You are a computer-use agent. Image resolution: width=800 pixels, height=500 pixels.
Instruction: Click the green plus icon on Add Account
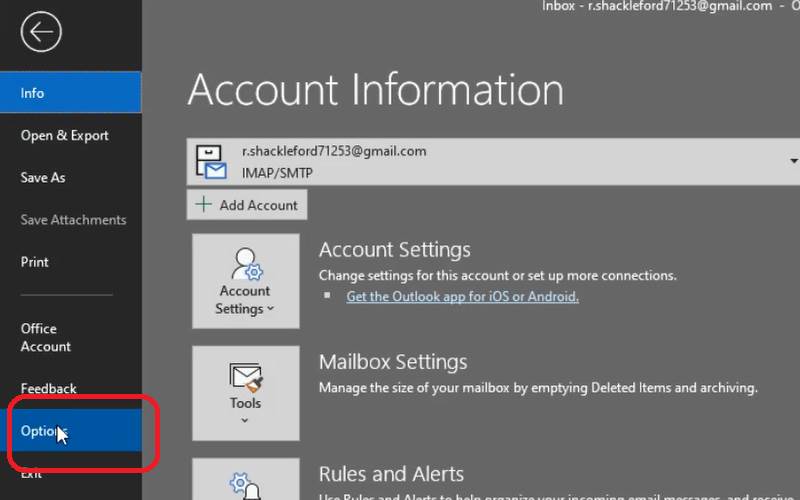pyautogui.click(x=204, y=204)
